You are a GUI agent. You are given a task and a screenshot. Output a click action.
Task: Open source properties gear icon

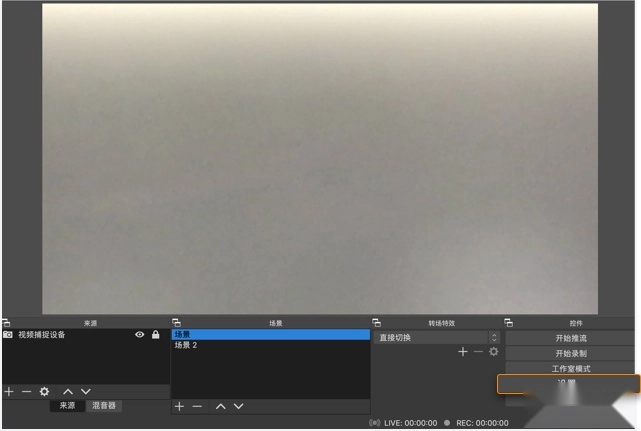click(x=44, y=392)
